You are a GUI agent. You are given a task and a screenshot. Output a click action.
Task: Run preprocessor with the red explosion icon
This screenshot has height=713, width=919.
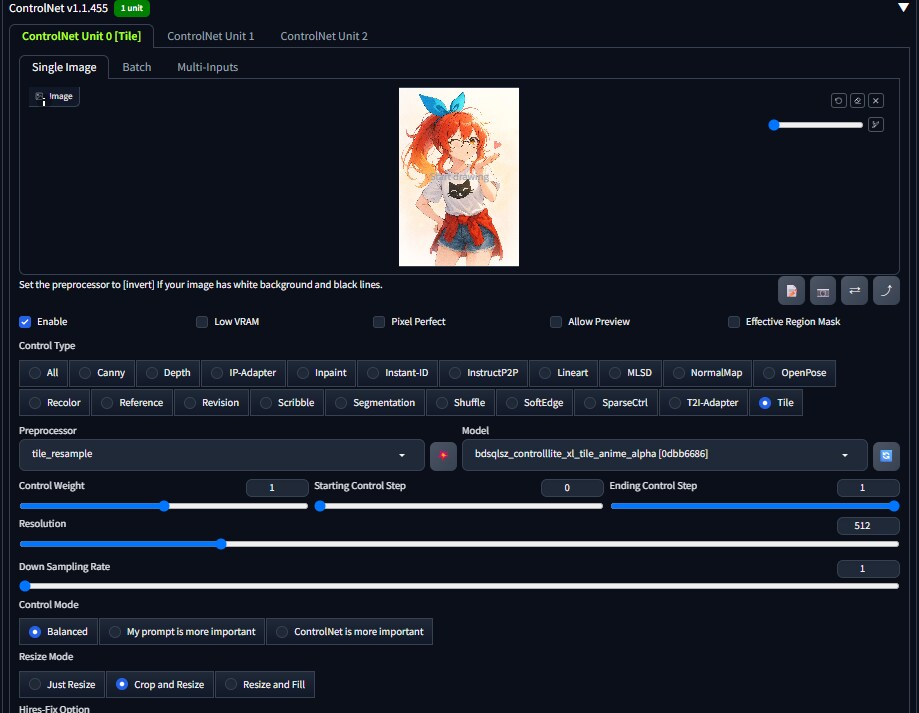tap(443, 455)
